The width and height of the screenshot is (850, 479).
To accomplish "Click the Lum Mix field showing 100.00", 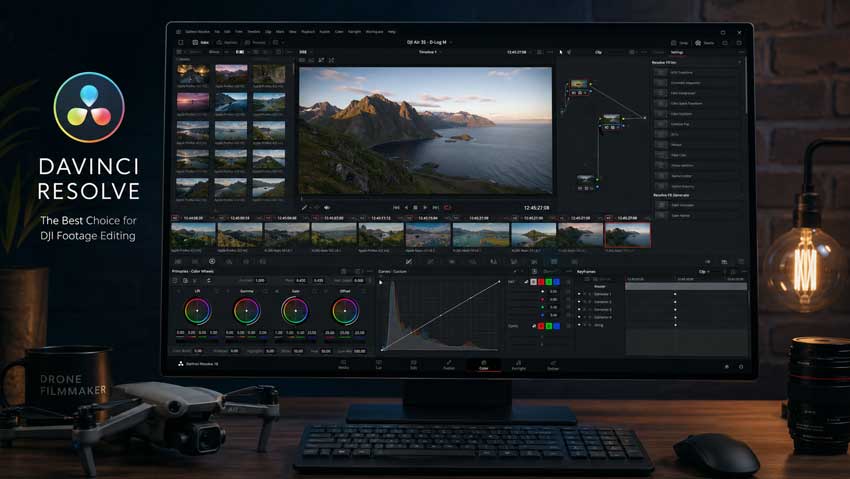I will click(359, 351).
